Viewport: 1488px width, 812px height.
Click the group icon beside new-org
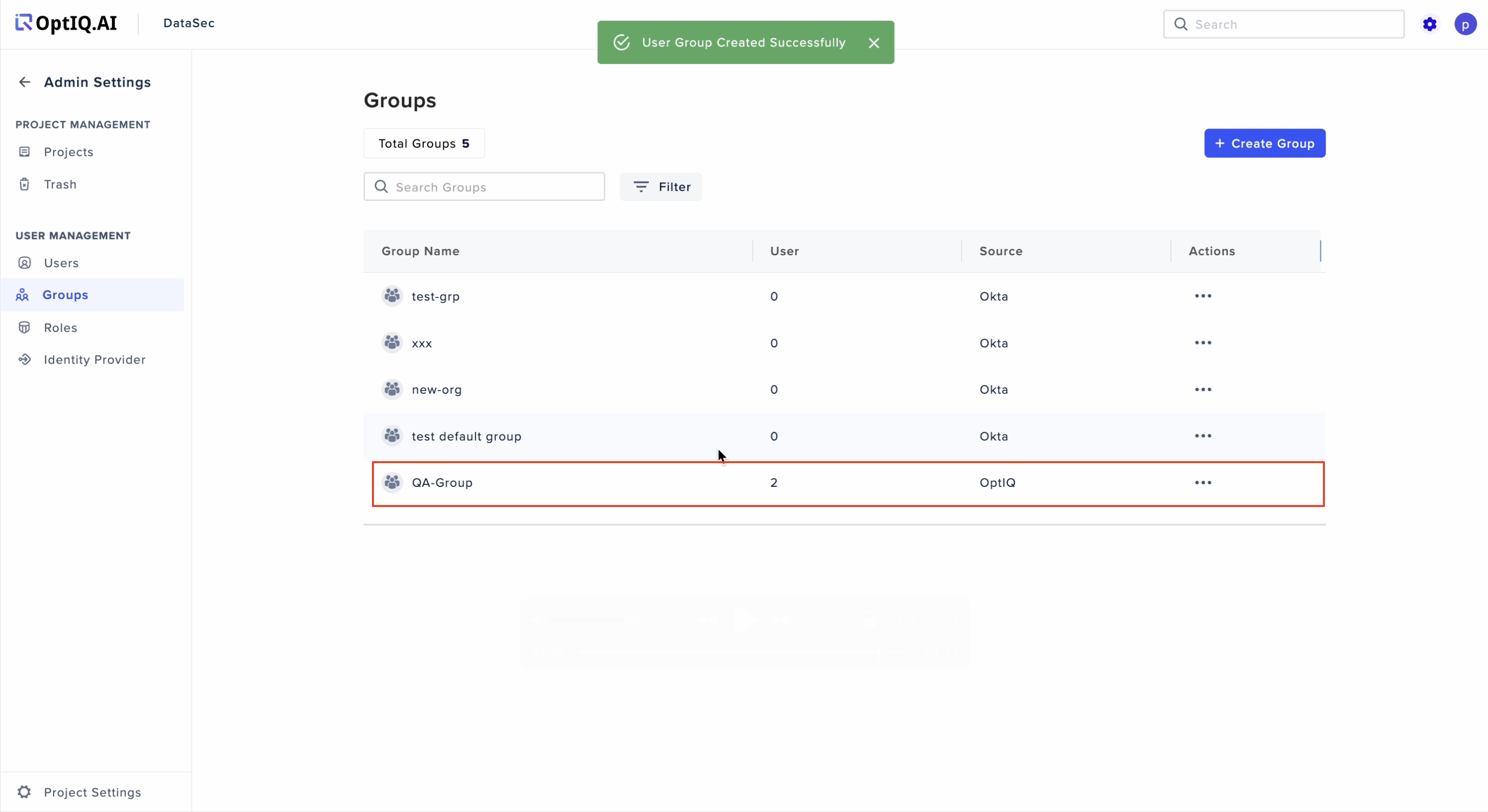pos(392,389)
